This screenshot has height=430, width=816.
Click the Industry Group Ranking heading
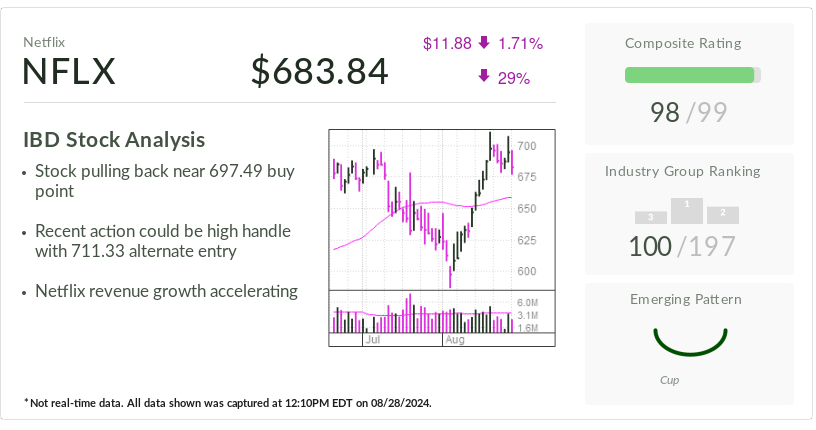(689, 171)
